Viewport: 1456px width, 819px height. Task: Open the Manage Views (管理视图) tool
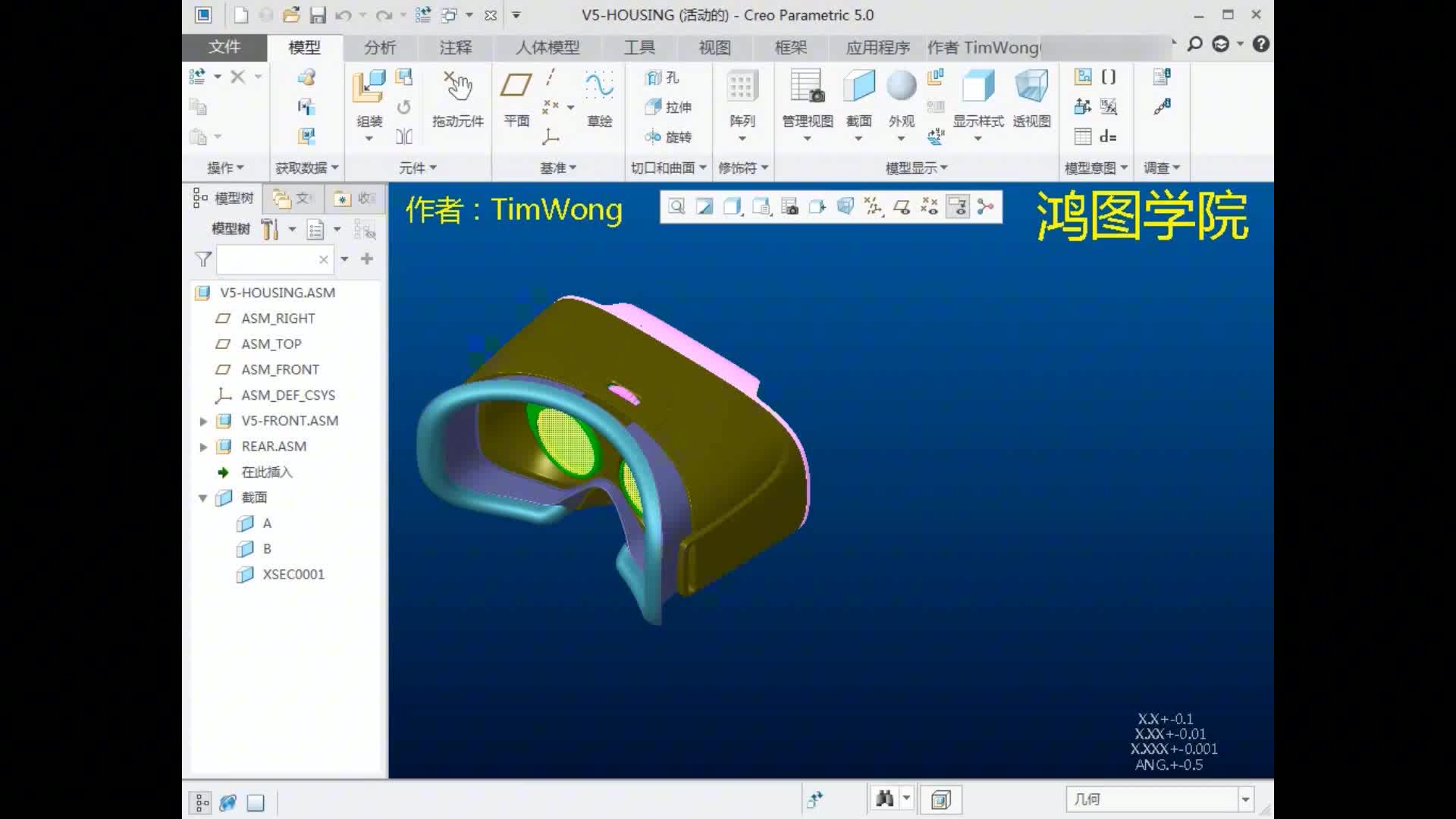click(x=807, y=99)
